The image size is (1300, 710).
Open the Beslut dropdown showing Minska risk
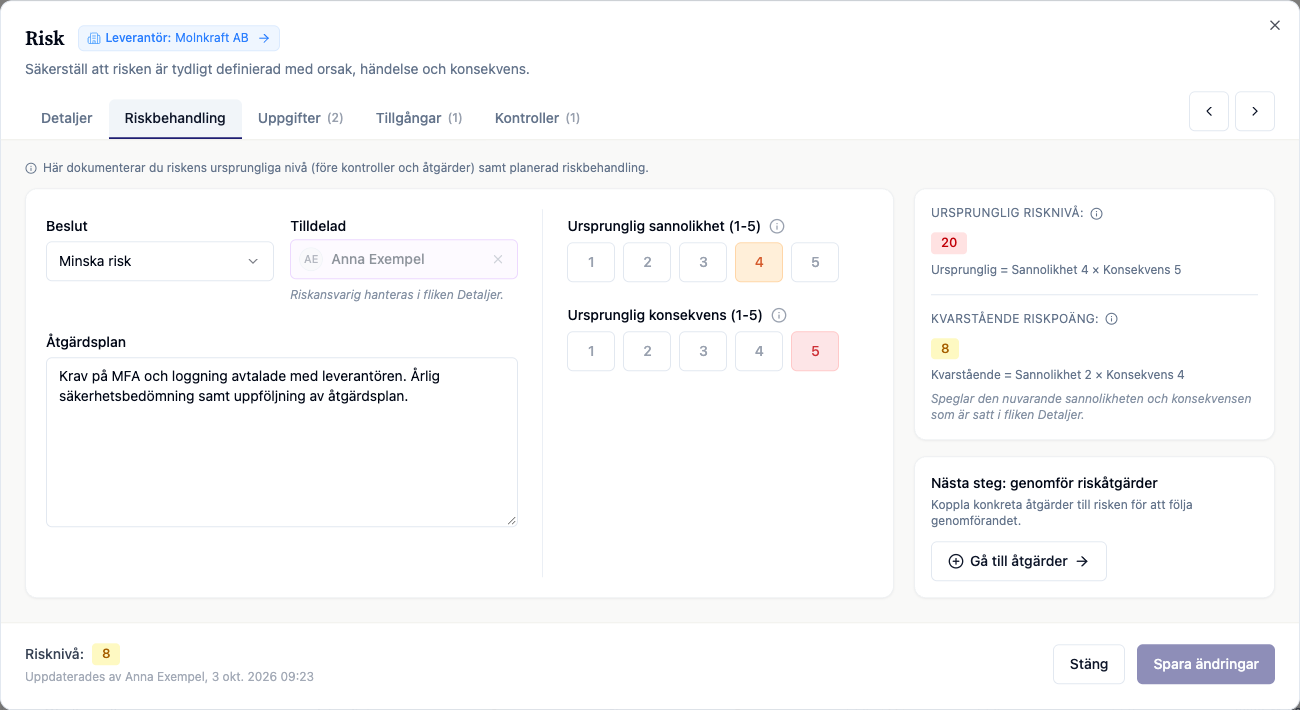coord(160,261)
